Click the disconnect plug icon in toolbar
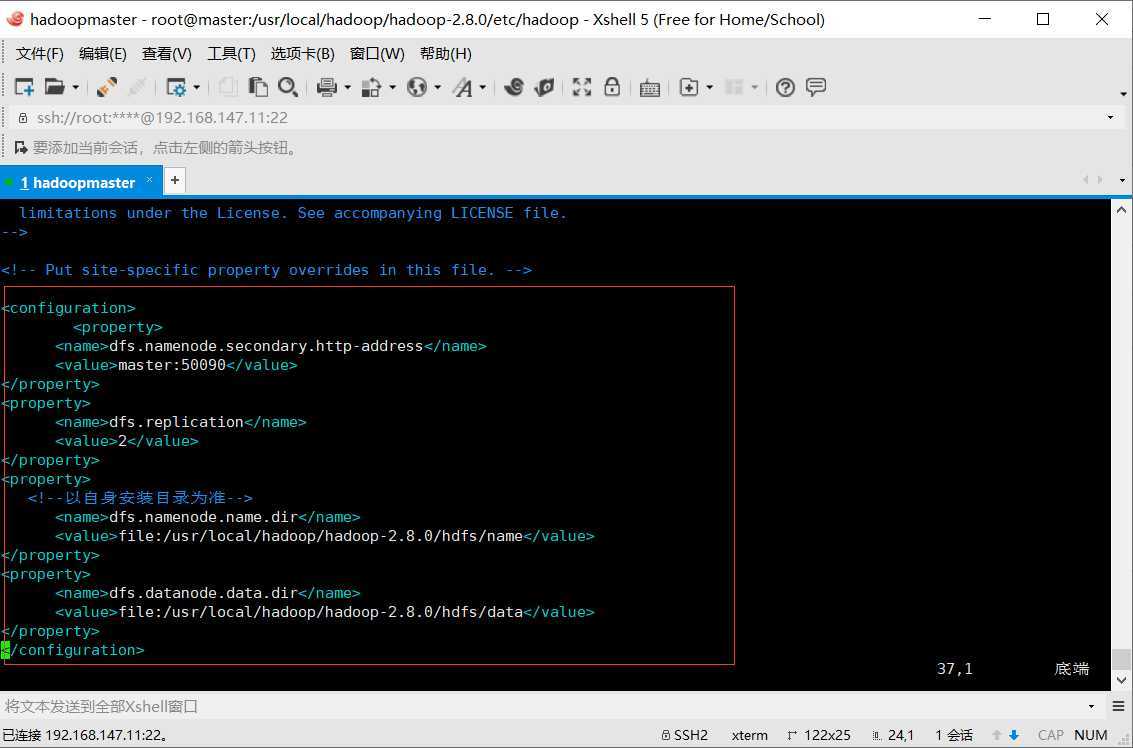 pos(107,87)
